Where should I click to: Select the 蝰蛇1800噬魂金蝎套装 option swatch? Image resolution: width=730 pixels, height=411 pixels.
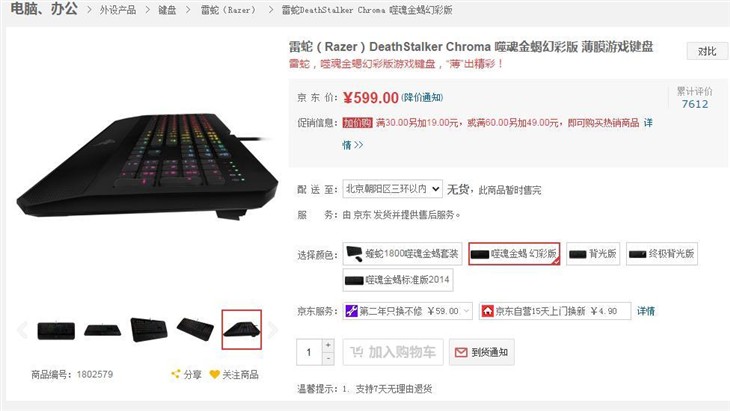(402, 254)
